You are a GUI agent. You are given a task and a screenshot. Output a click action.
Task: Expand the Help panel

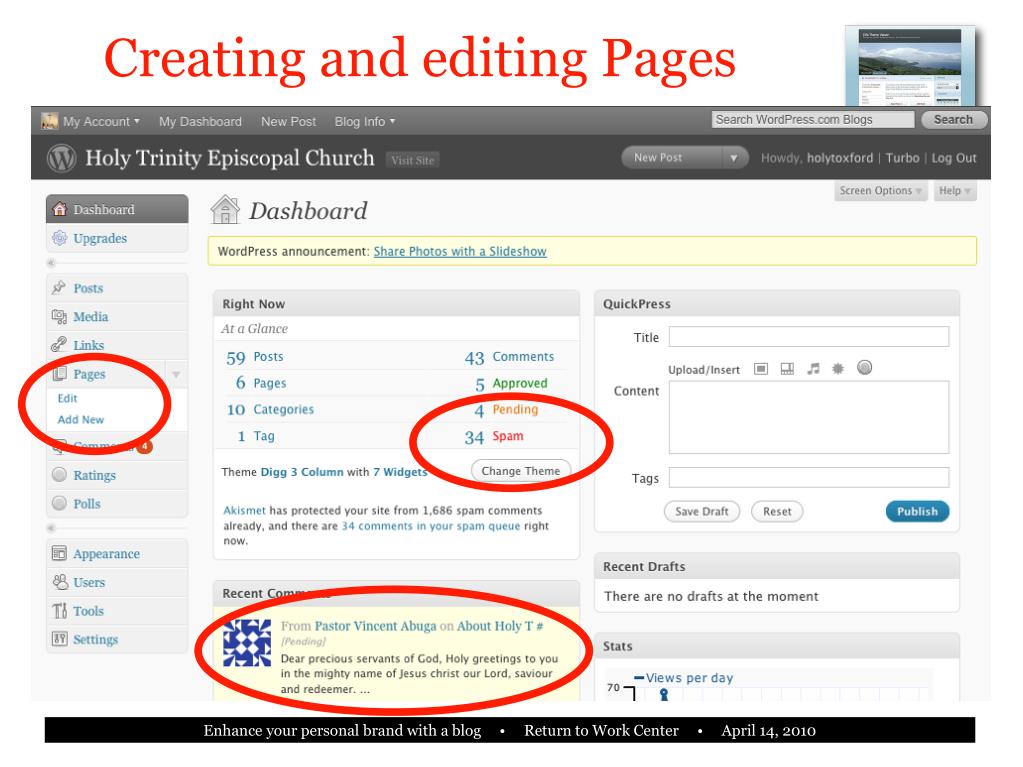[x=955, y=190]
